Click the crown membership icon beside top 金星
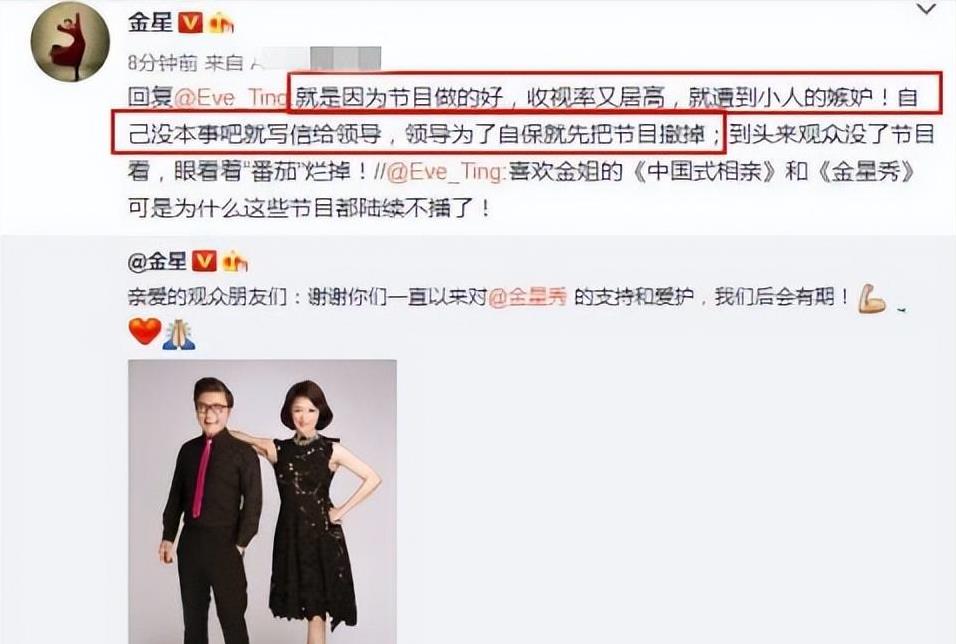Image resolution: width=956 pixels, height=644 pixels. tap(221, 23)
